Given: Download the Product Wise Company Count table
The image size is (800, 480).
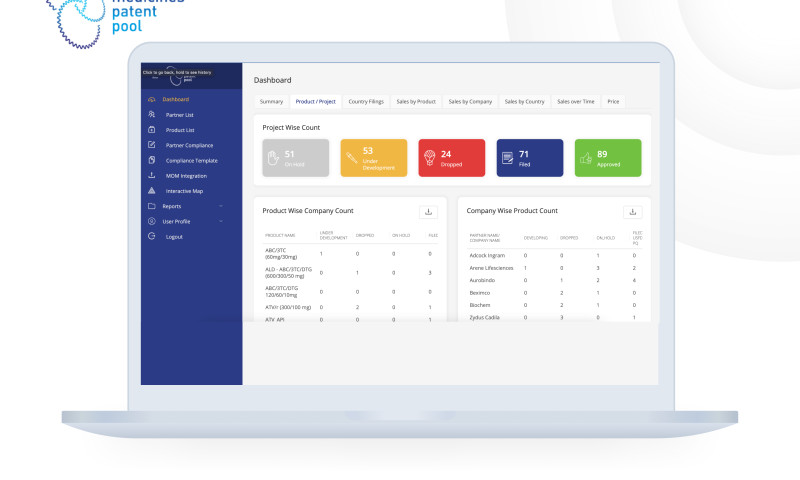Looking at the screenshot, I should click(428, 212).
